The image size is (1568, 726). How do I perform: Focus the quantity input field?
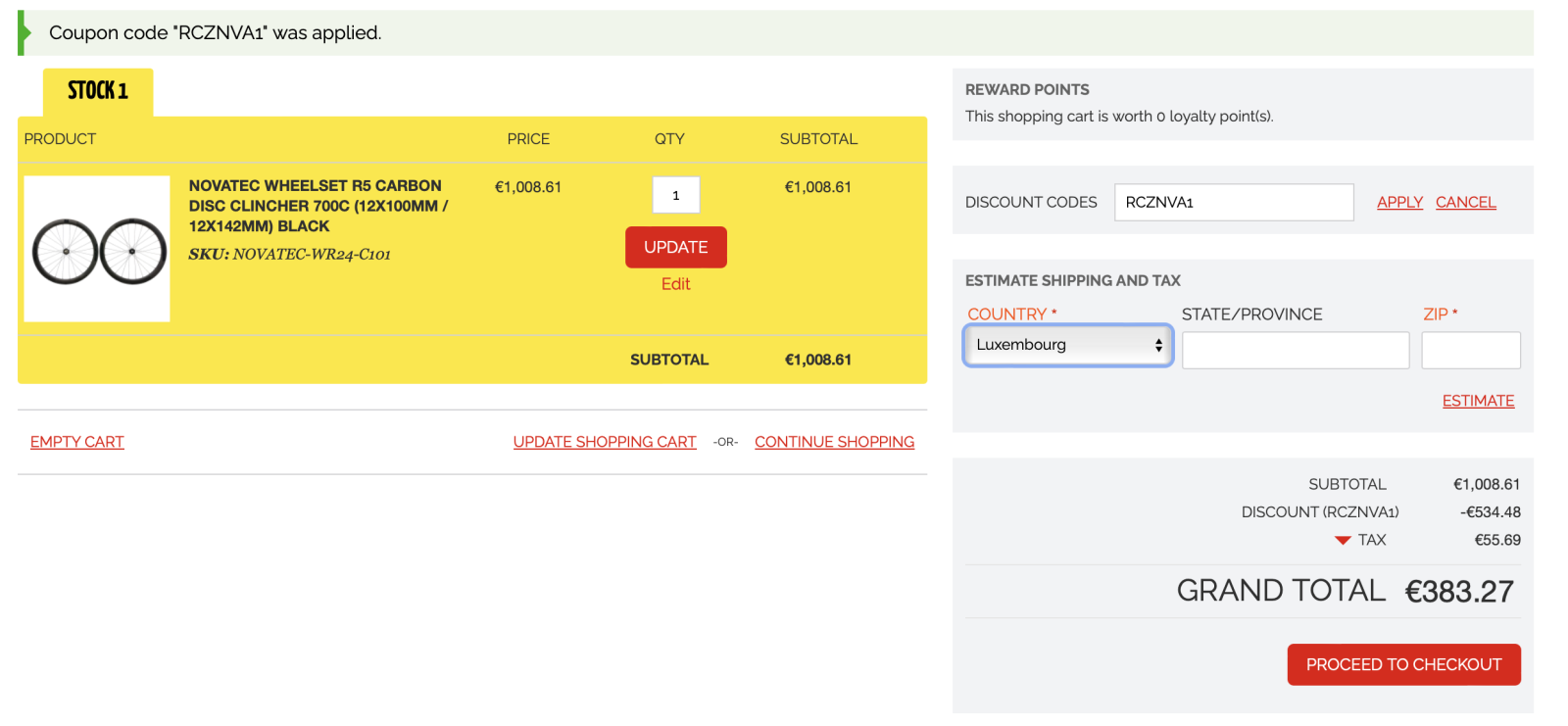[x=676, y=195]
